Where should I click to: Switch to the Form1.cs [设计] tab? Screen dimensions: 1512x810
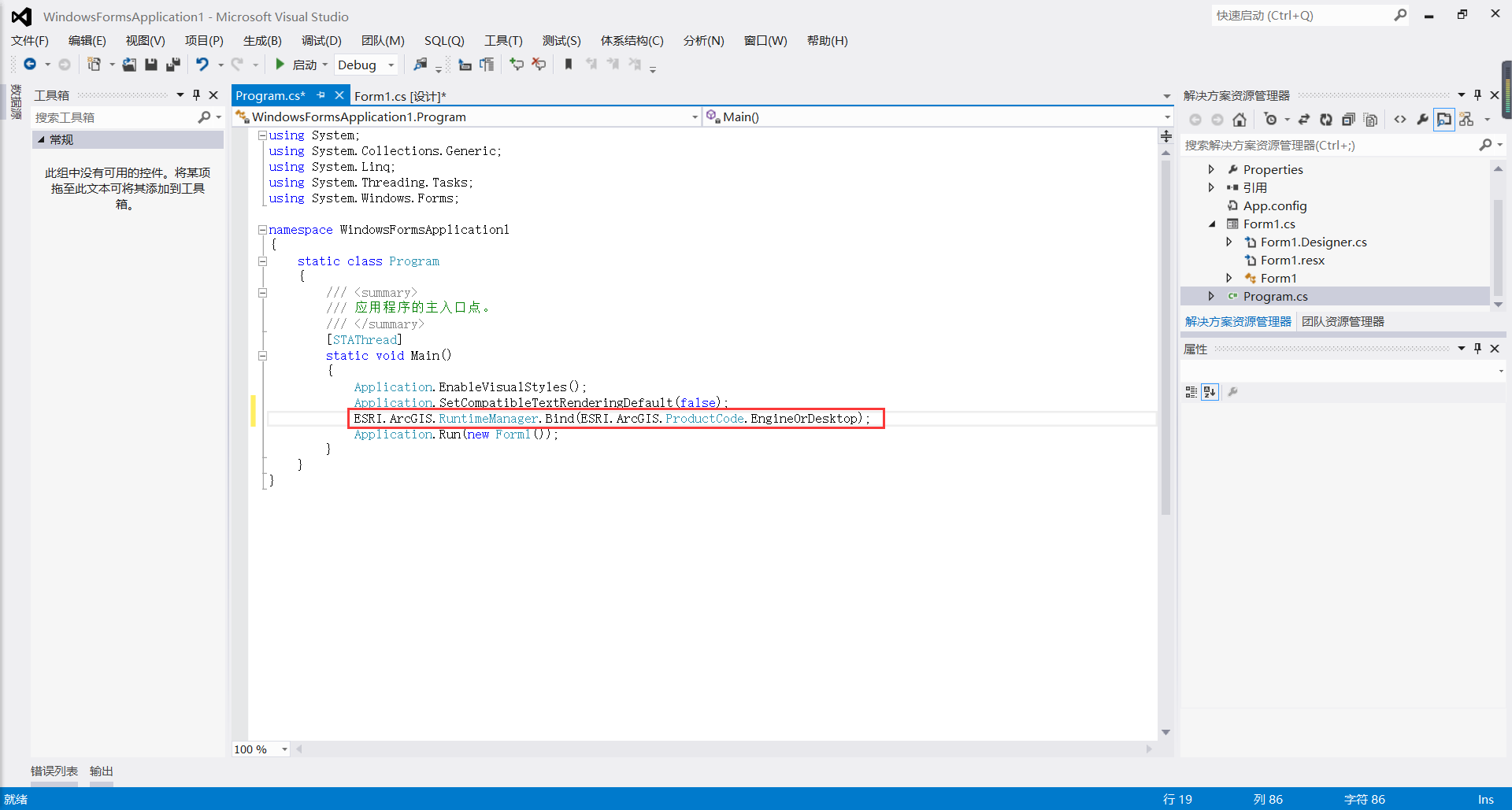(x=400, y=95)
